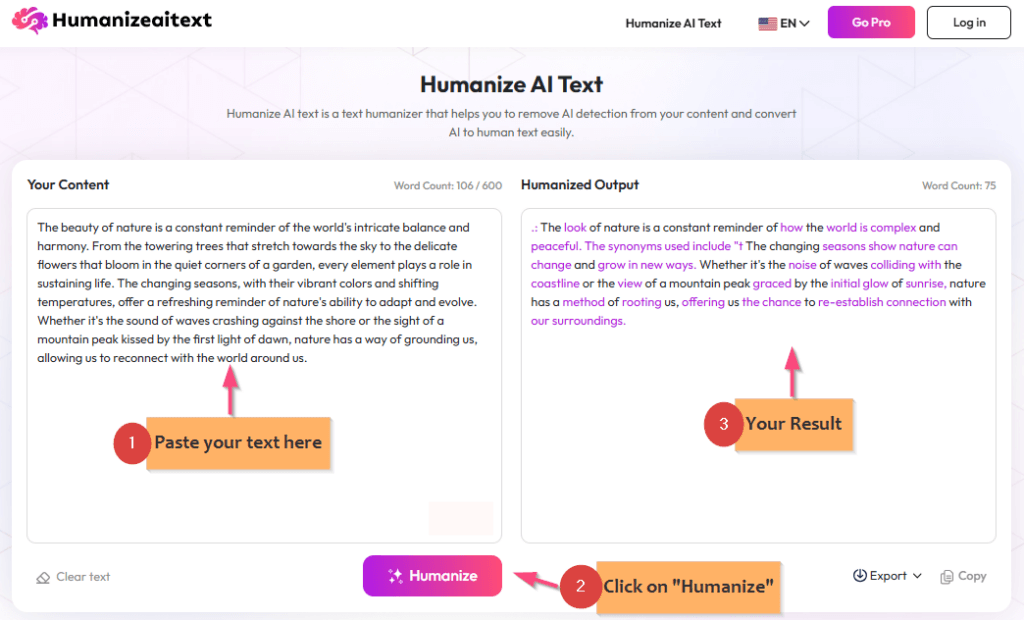Click the numbered badge '1' annotation
1024x620 pixels.
(131, 443)
